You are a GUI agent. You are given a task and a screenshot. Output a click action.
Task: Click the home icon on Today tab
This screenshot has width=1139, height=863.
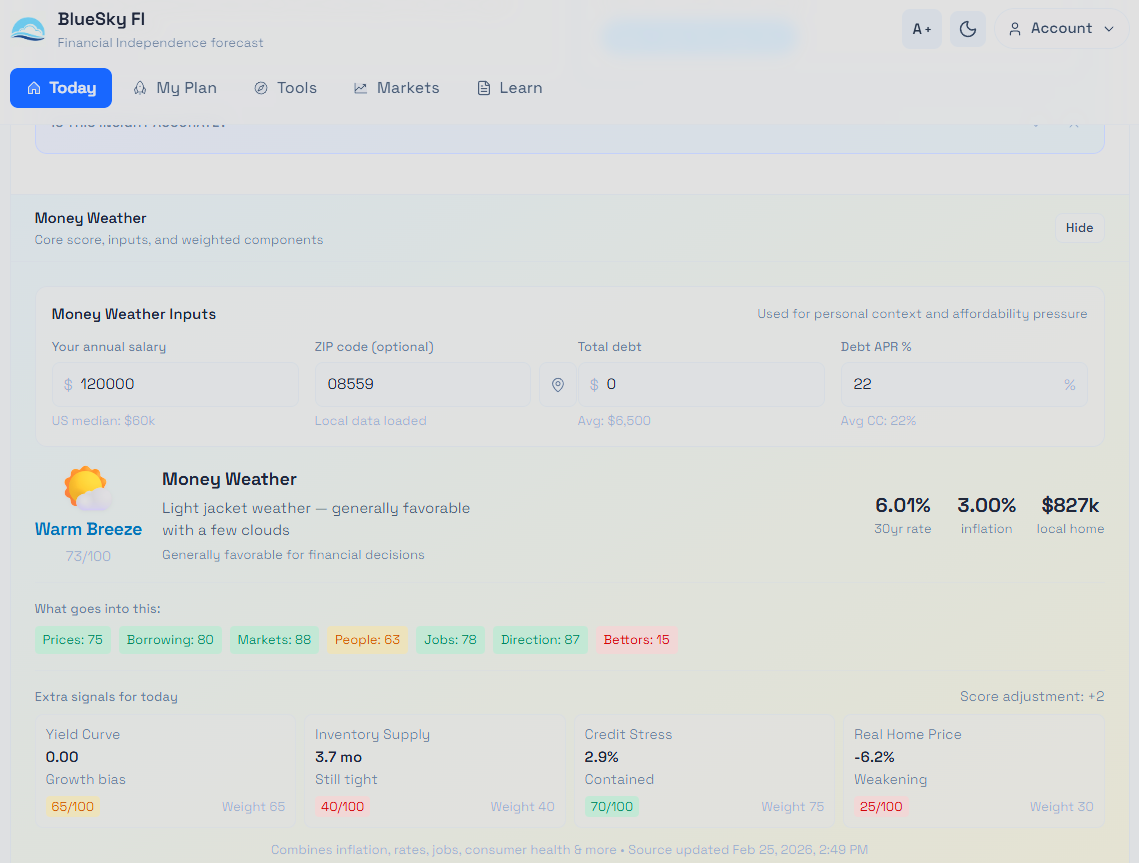click(x=33, y=88)
